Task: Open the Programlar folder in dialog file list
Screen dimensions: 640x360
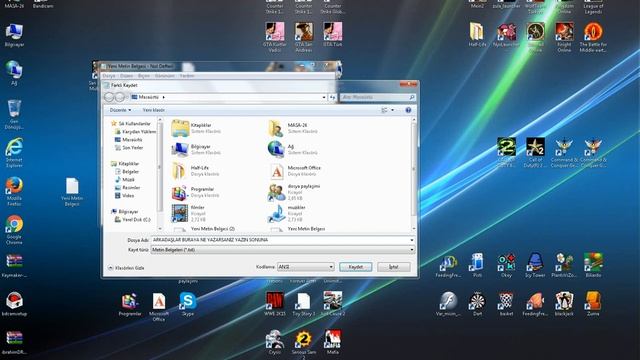Action: 196,192
